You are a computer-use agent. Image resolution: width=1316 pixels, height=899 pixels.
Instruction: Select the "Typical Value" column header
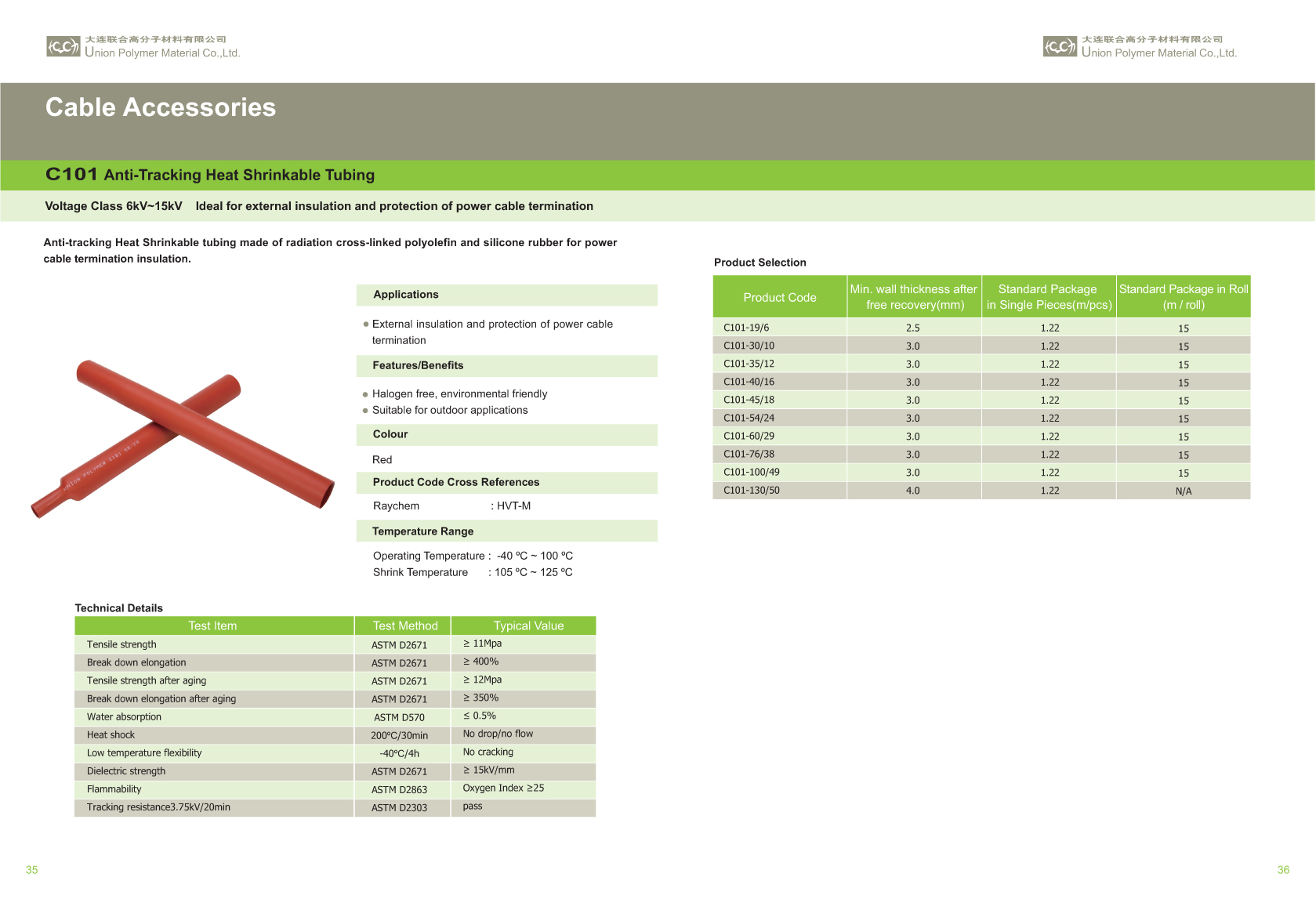point(528,625)
